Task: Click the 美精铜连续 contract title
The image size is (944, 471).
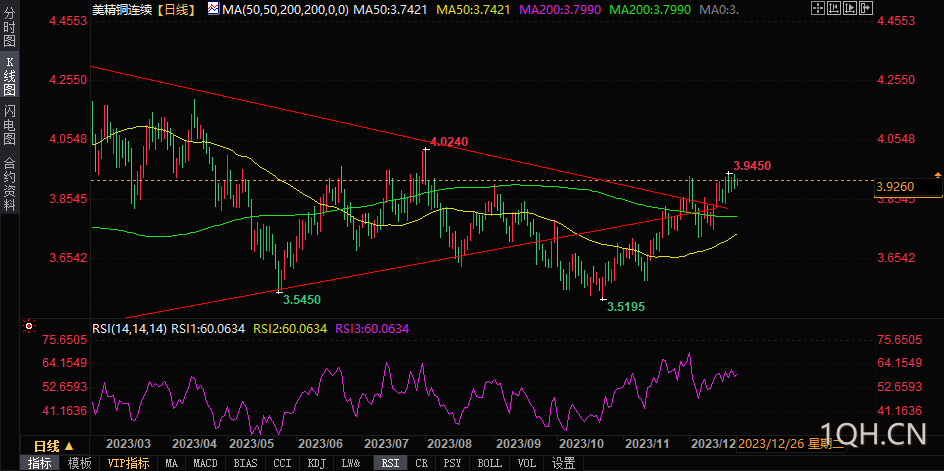Action: coord(121,9)
